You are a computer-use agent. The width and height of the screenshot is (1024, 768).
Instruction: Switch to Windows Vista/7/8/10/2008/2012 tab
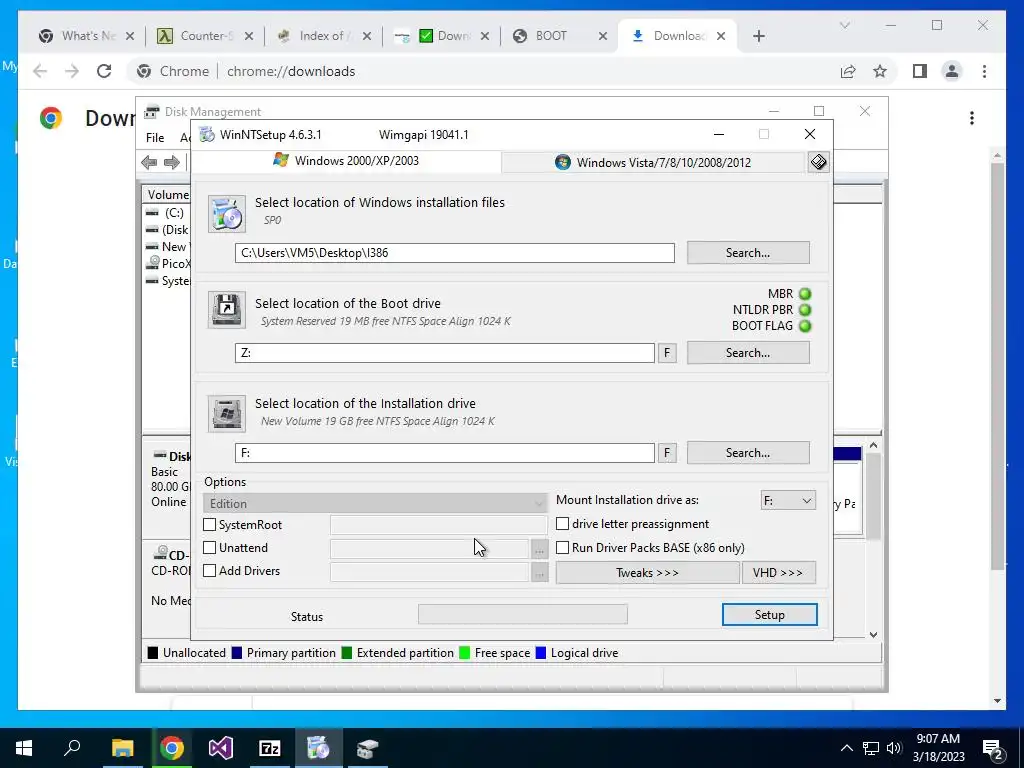point(653,163)
